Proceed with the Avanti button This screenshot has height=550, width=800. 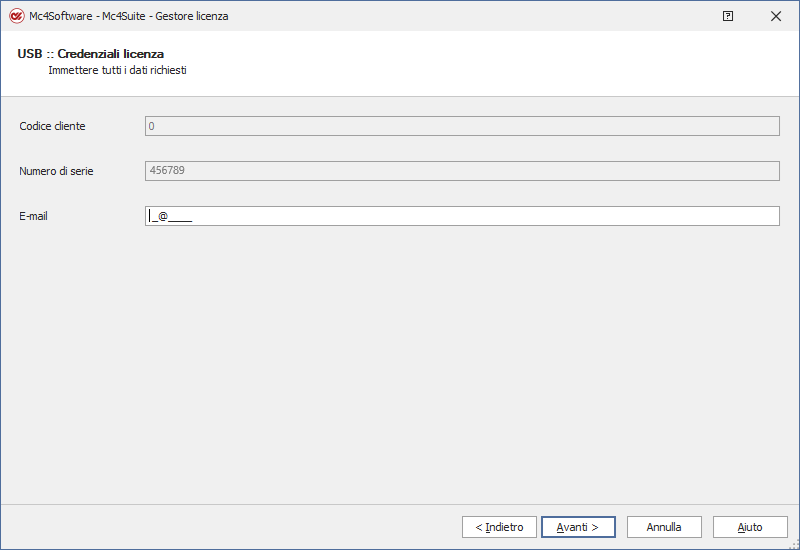578,527
